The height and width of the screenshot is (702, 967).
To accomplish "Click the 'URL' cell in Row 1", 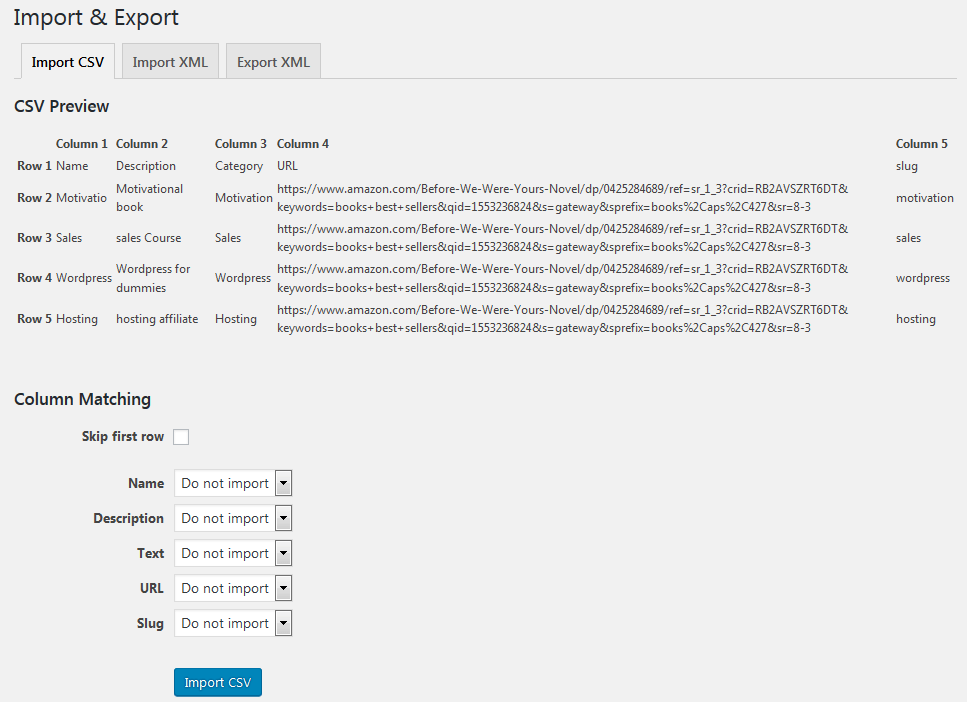I will pyautogui.click(x=287, y=166).
